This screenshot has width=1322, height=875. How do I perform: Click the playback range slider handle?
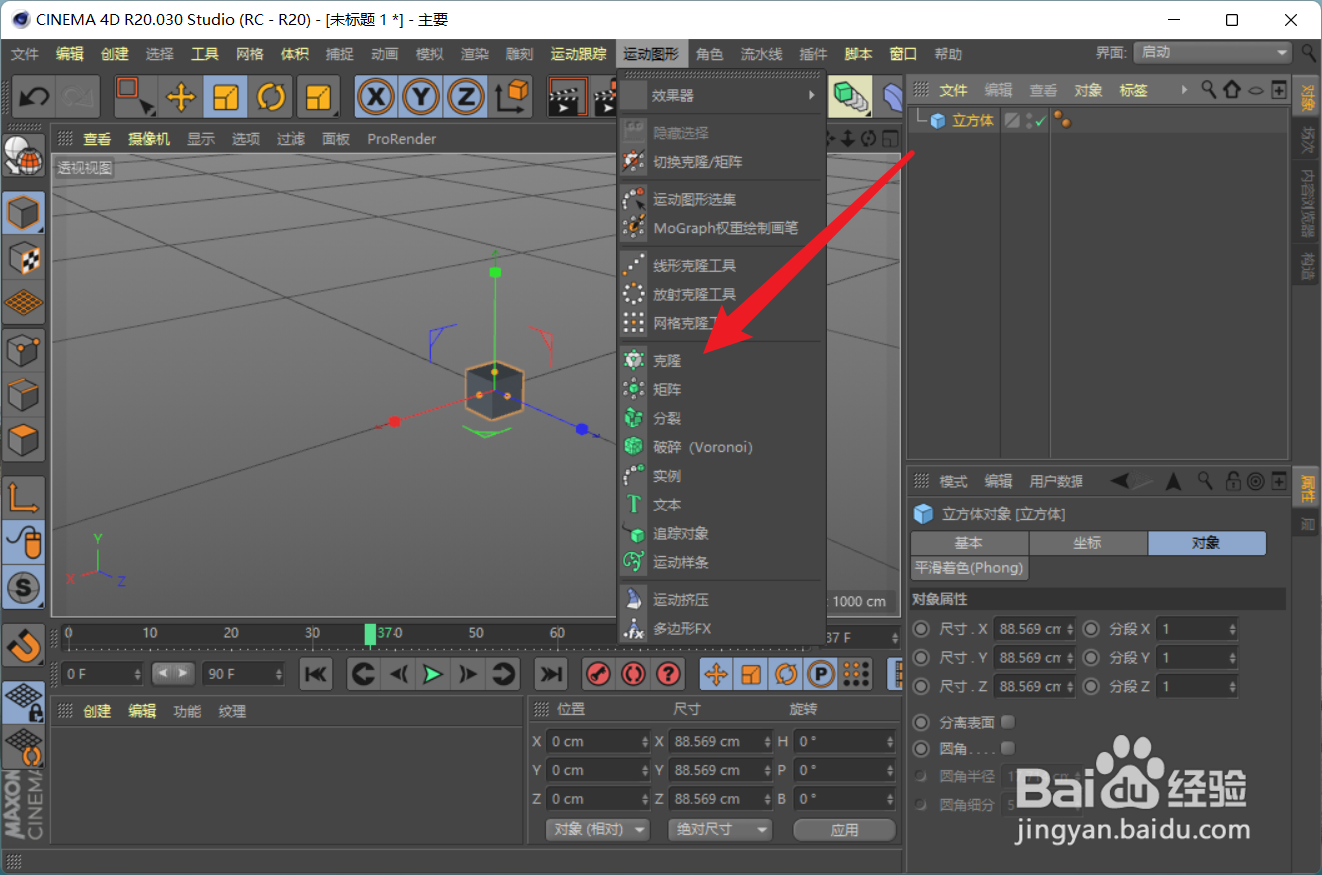pos(172,674)
